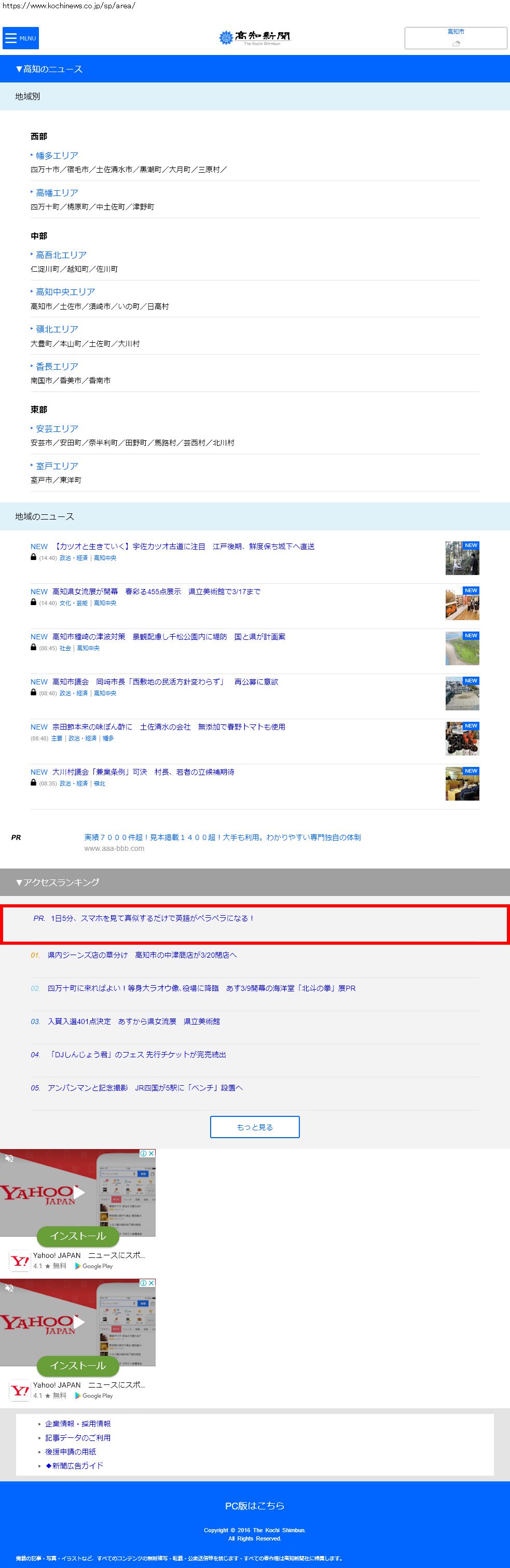The image size is (510, 1568).
Task: Click Google Play badge in lower ad
Action: (x=94, y=1396)
